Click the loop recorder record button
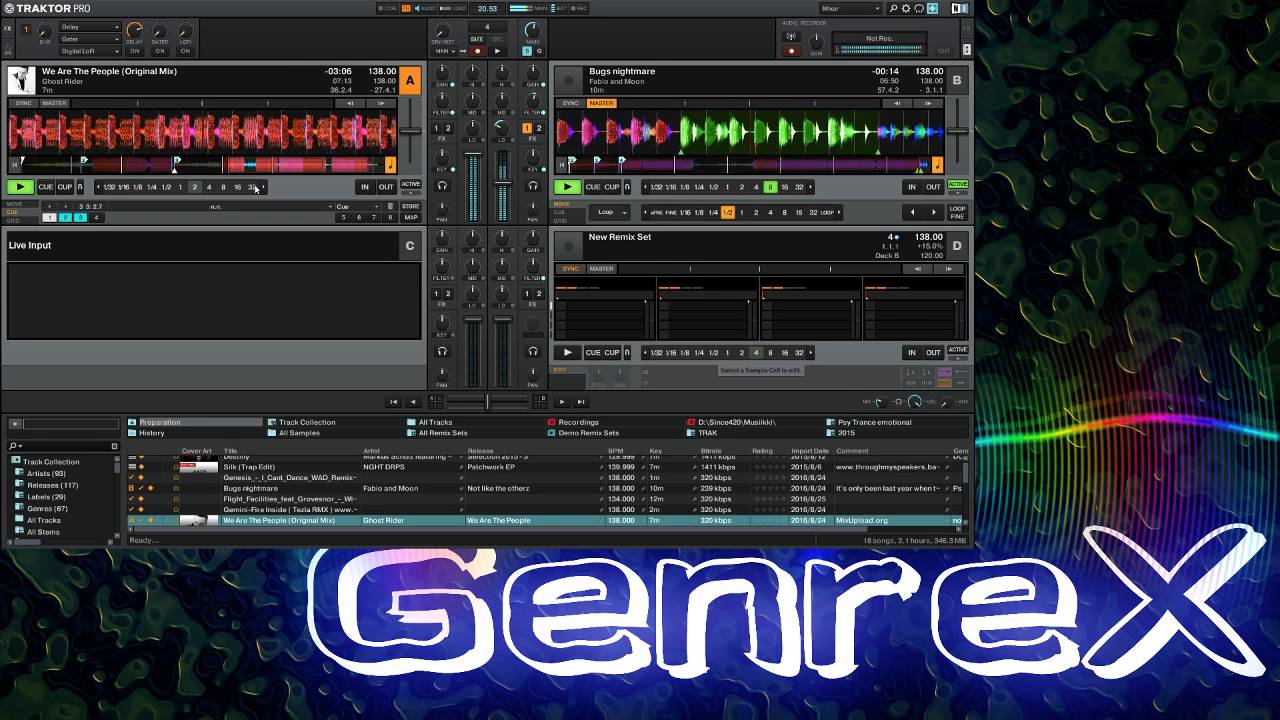This screenshot has width=1280, height=720. [x=477, y=51]
